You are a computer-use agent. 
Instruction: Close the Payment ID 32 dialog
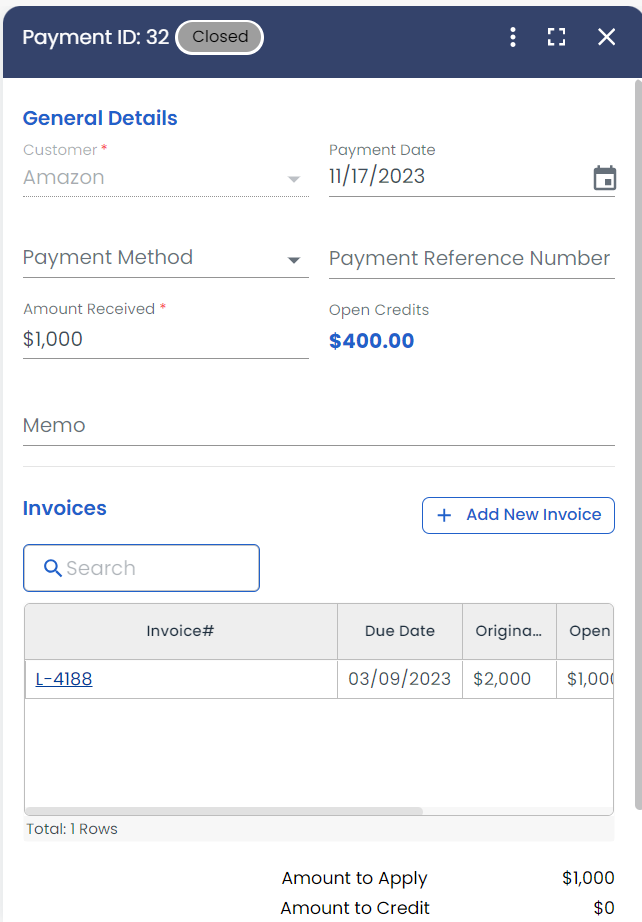click(x=606, y=37)
